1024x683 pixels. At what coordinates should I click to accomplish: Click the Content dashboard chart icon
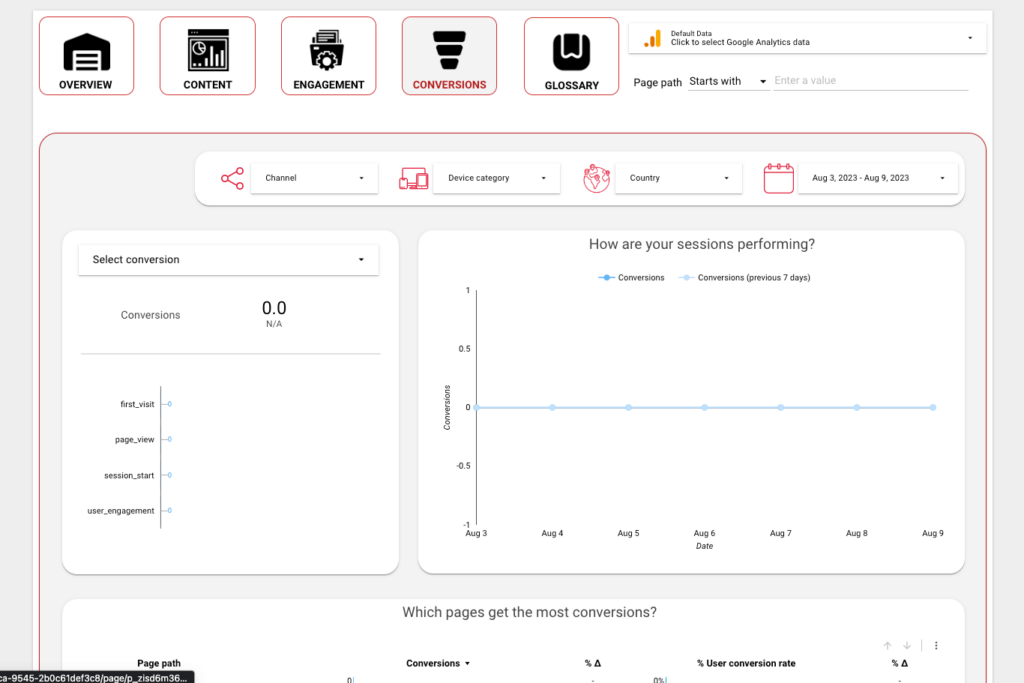pos(208,50)
